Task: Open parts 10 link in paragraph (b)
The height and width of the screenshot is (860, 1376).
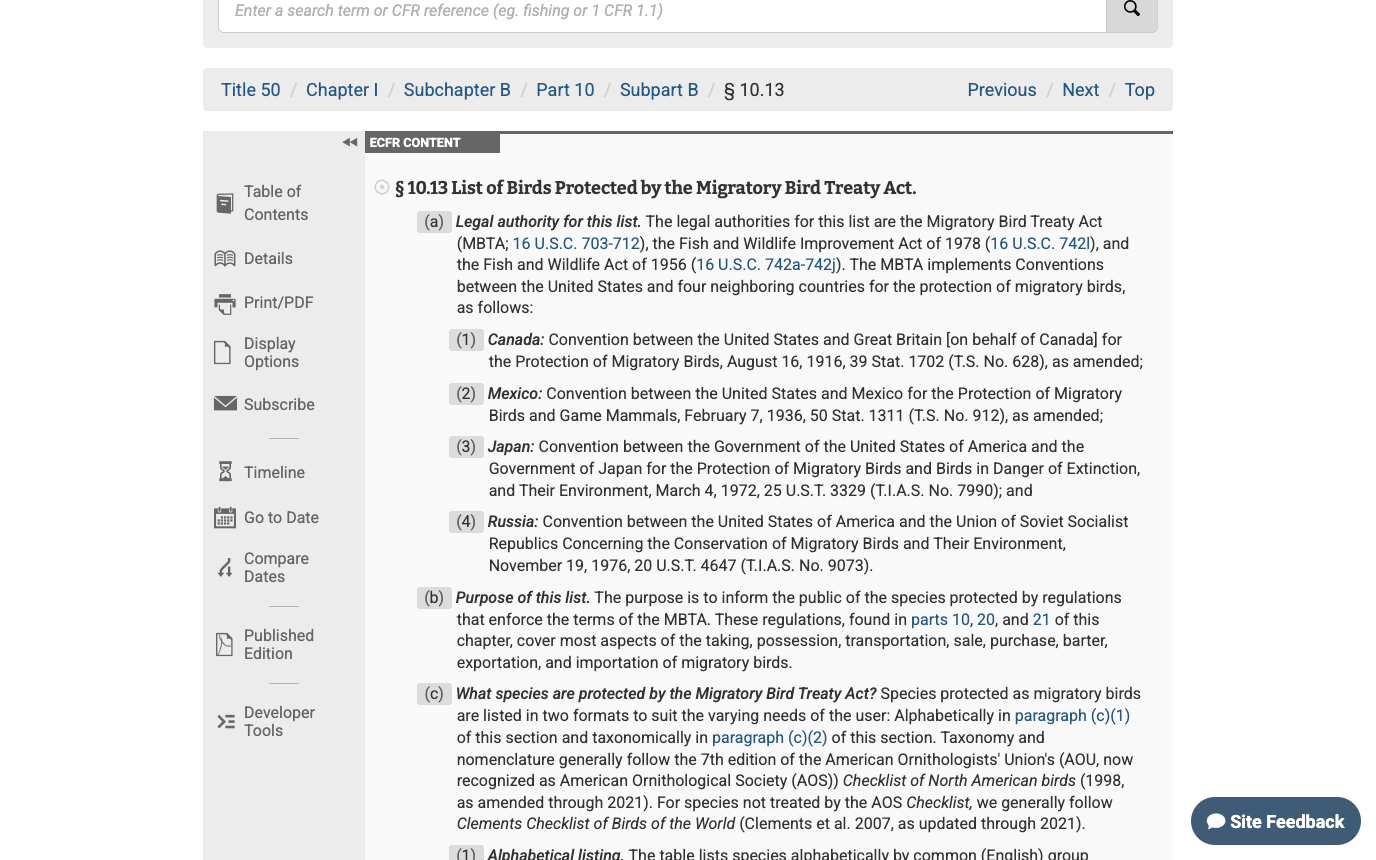Action: 940,619
